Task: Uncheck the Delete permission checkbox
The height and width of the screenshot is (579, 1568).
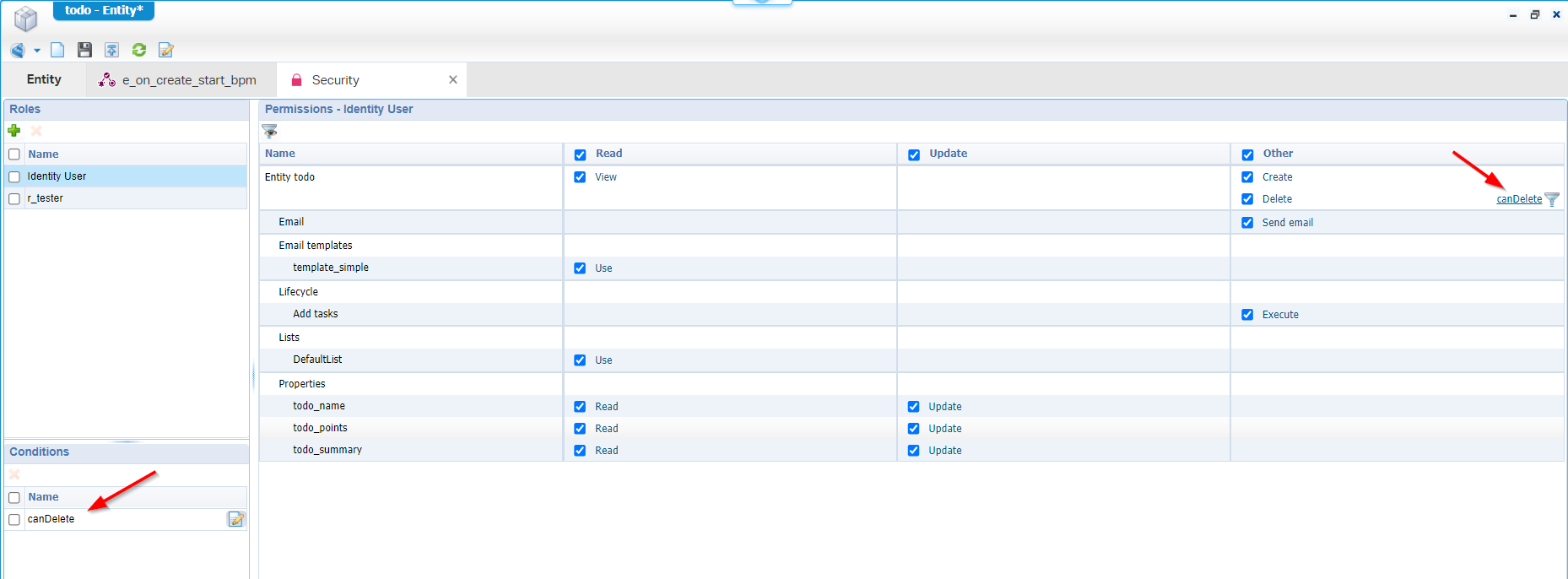Action: 1247,199
